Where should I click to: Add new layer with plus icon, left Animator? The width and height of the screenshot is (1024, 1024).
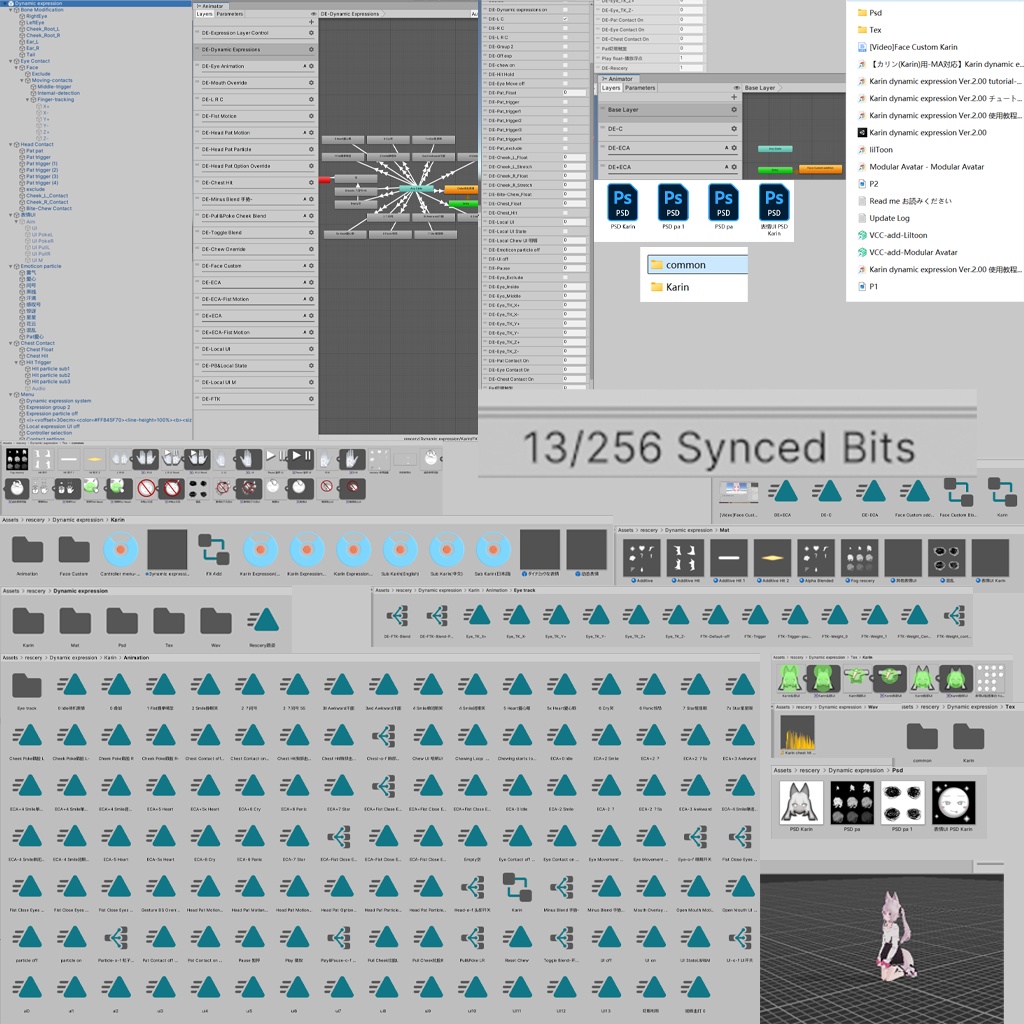[x=311, y=22]
